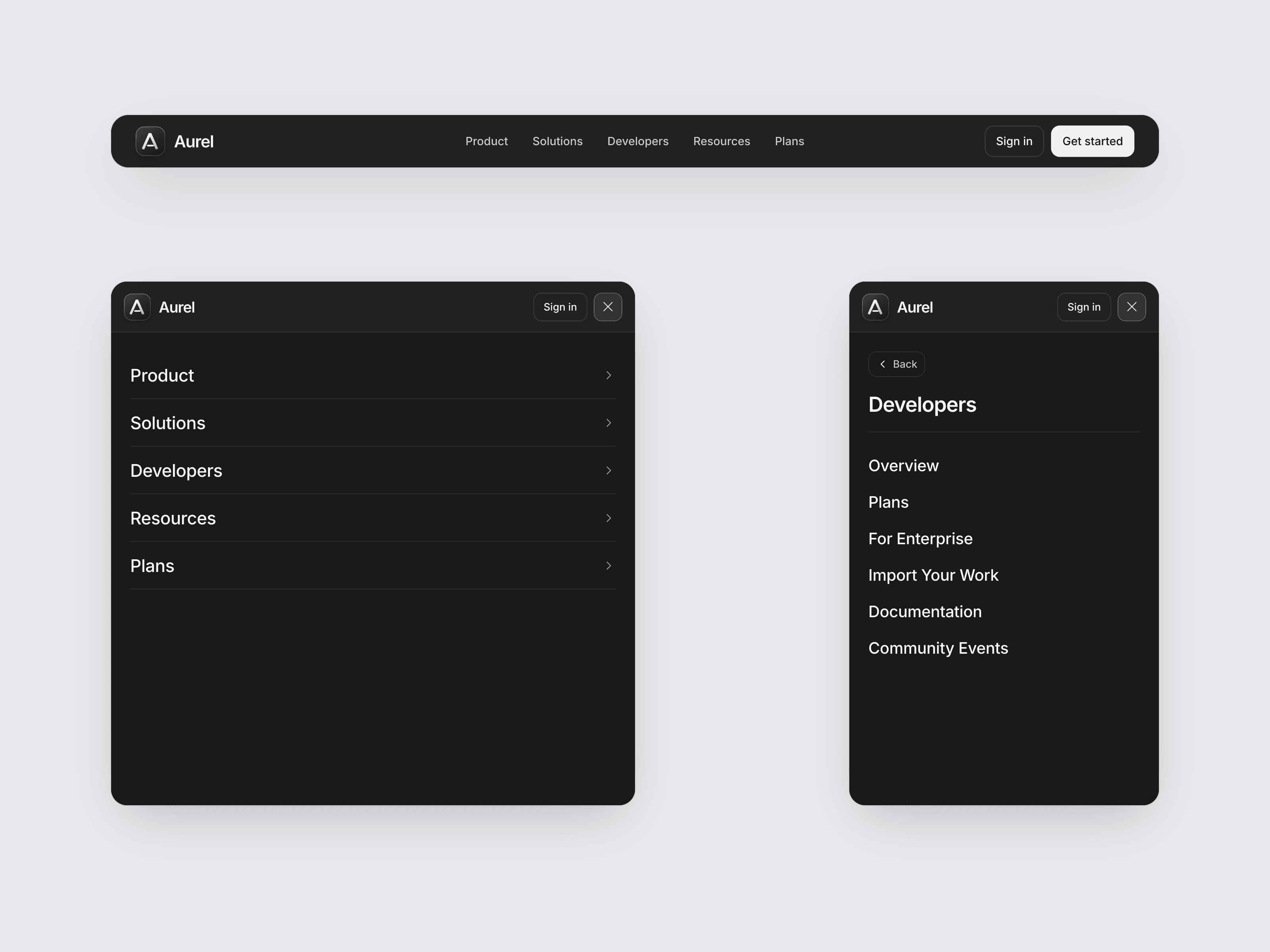Expand the Product row chevron
The width and height of the screenshot is (1270, 952).
[608, 375]
